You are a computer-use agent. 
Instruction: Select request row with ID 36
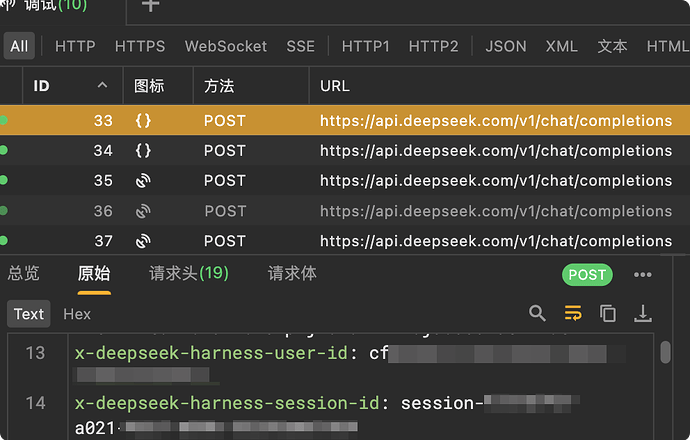coord(345,211)
